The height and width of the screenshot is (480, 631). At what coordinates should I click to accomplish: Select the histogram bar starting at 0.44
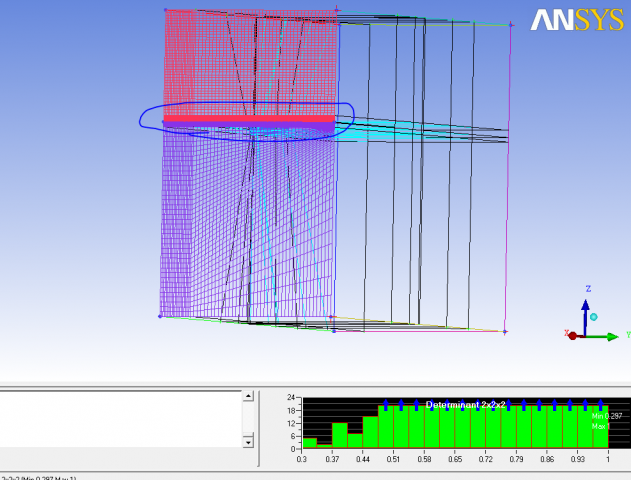[370, 432]
